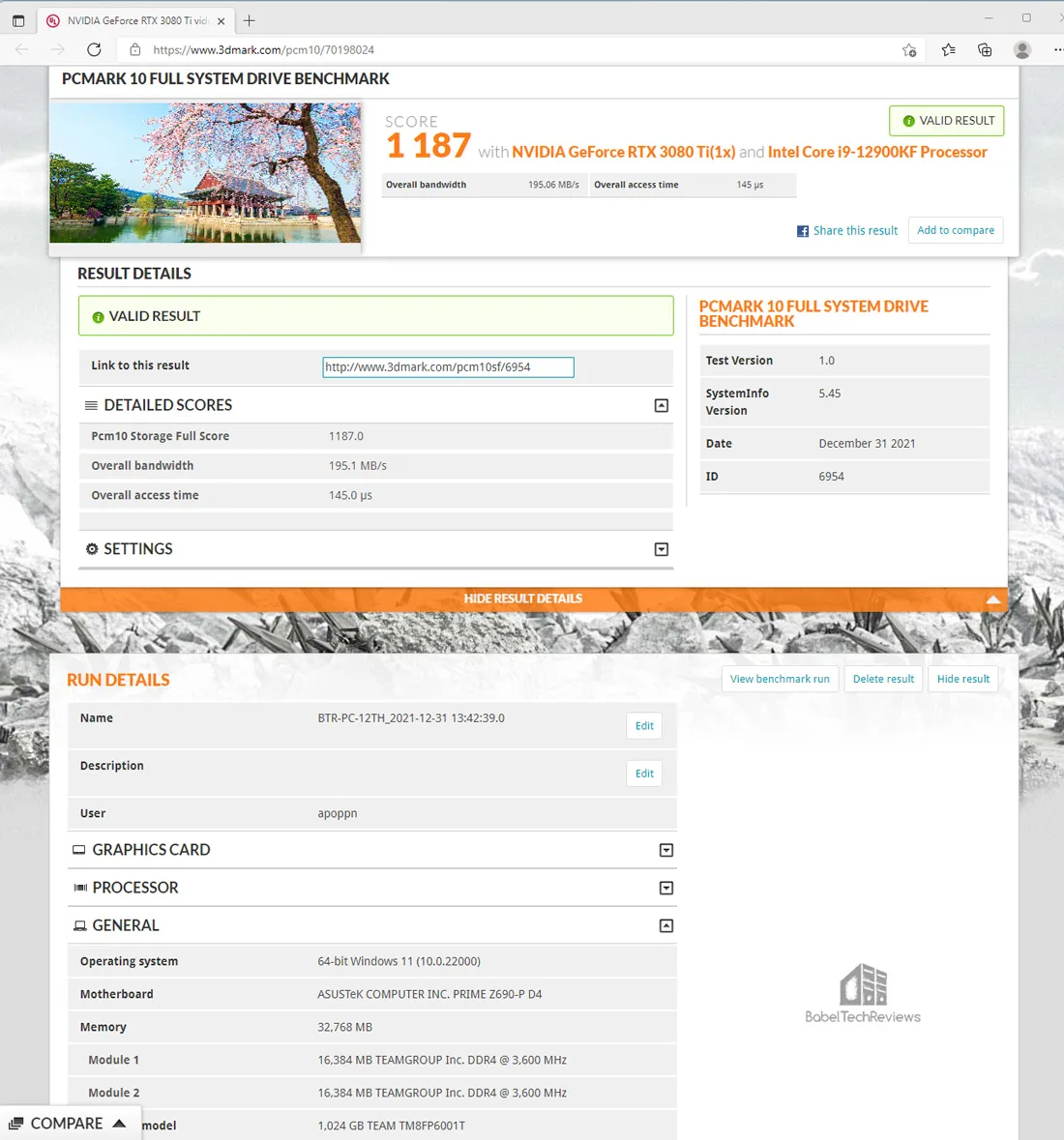Click the Settings gear icon
The image size is (1064, 1140).
(x=92, y=549)
